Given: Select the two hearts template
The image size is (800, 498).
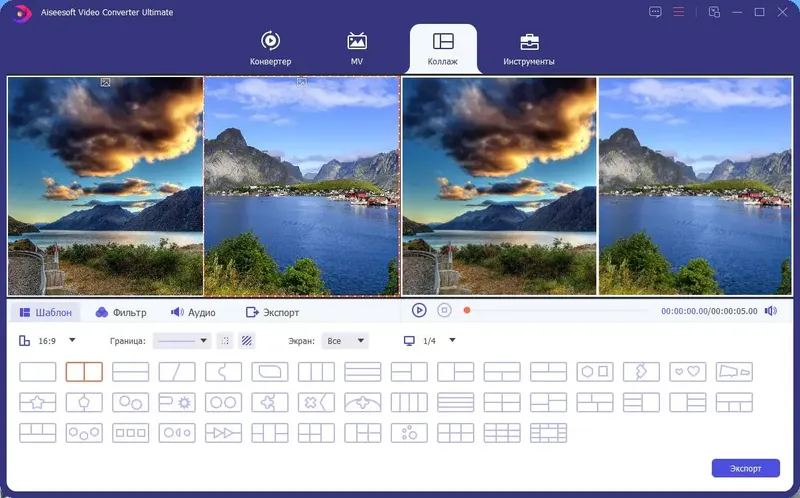Looking at the screenshot, I should coord(688,372).
